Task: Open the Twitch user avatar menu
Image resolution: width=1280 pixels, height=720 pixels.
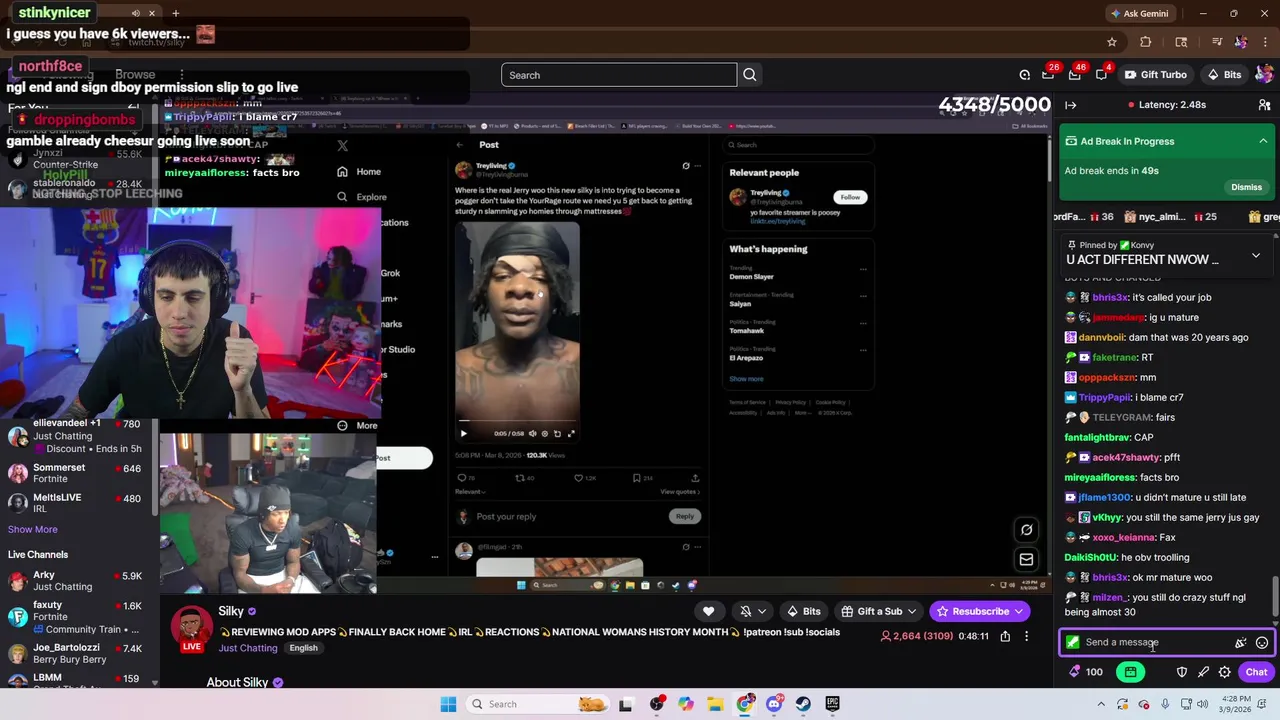Action: point(1265,74)
